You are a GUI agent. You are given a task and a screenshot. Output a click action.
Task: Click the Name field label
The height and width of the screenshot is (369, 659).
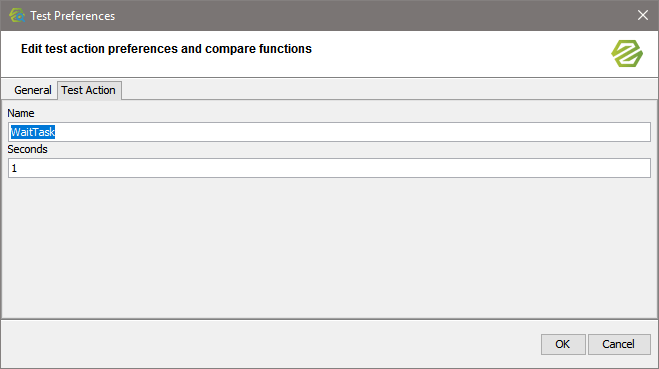tap(21, 113)
